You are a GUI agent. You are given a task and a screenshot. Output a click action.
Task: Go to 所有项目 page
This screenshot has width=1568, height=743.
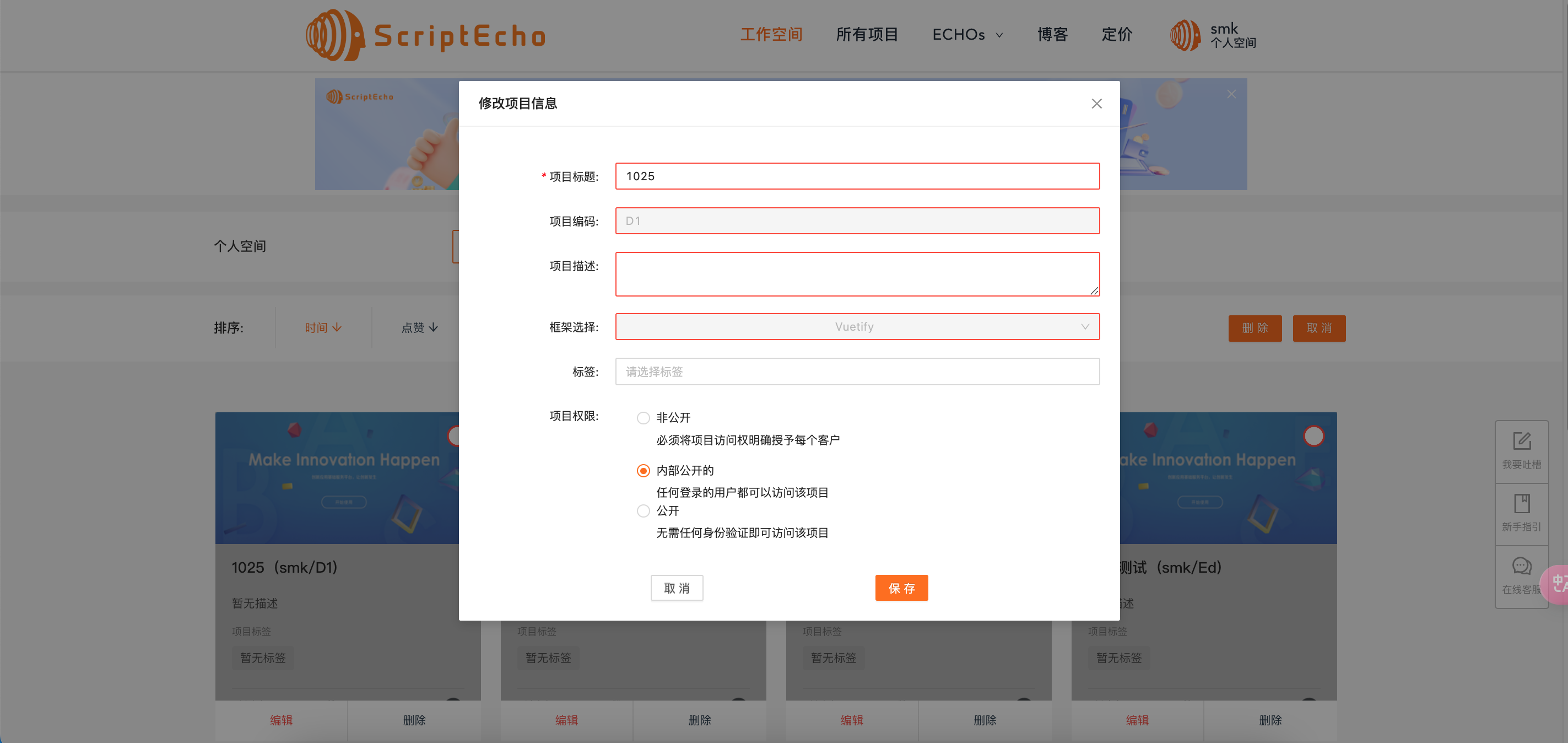click(867, 35)
